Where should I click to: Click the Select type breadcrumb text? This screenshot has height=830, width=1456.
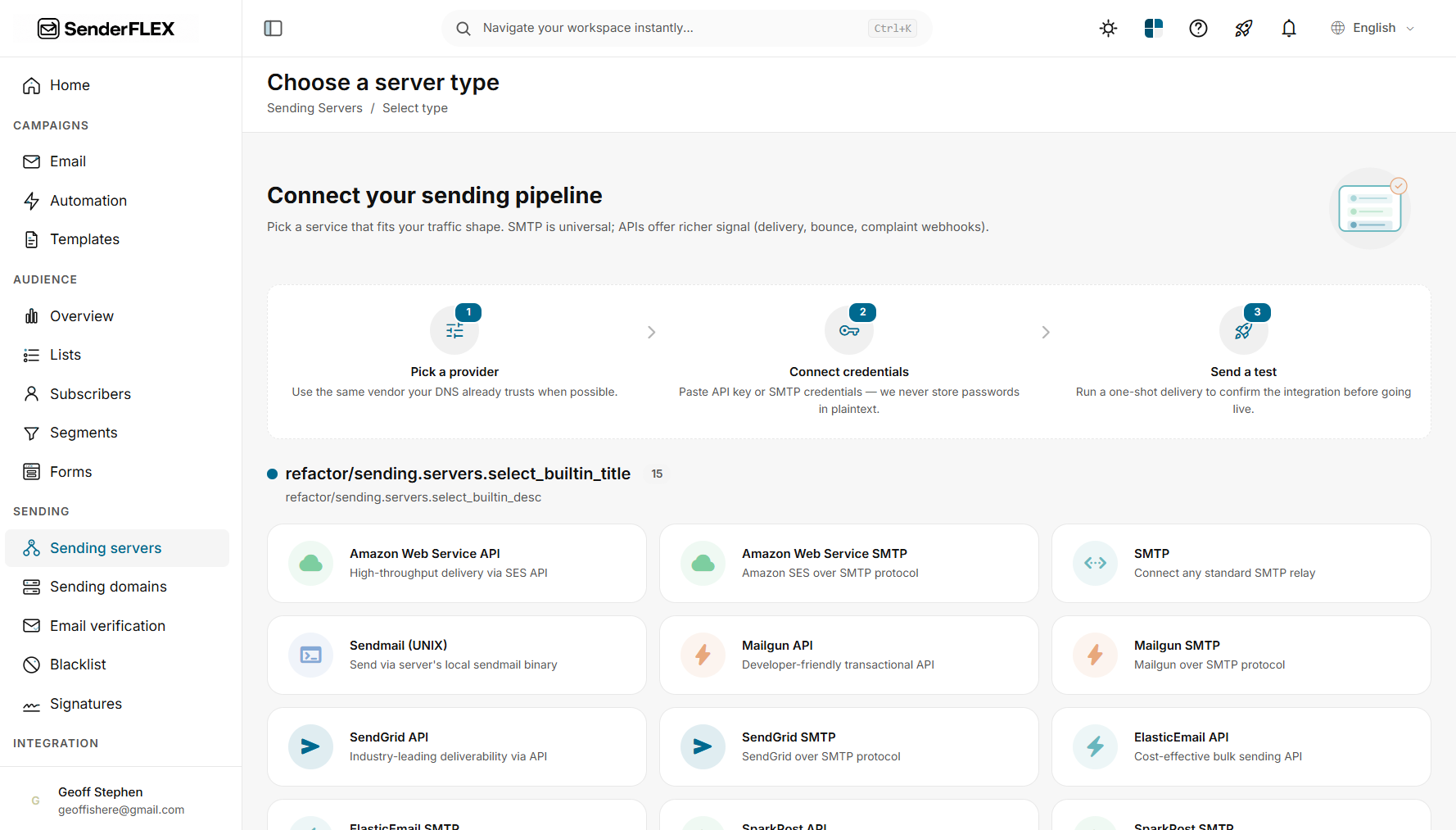click(415, 108)
